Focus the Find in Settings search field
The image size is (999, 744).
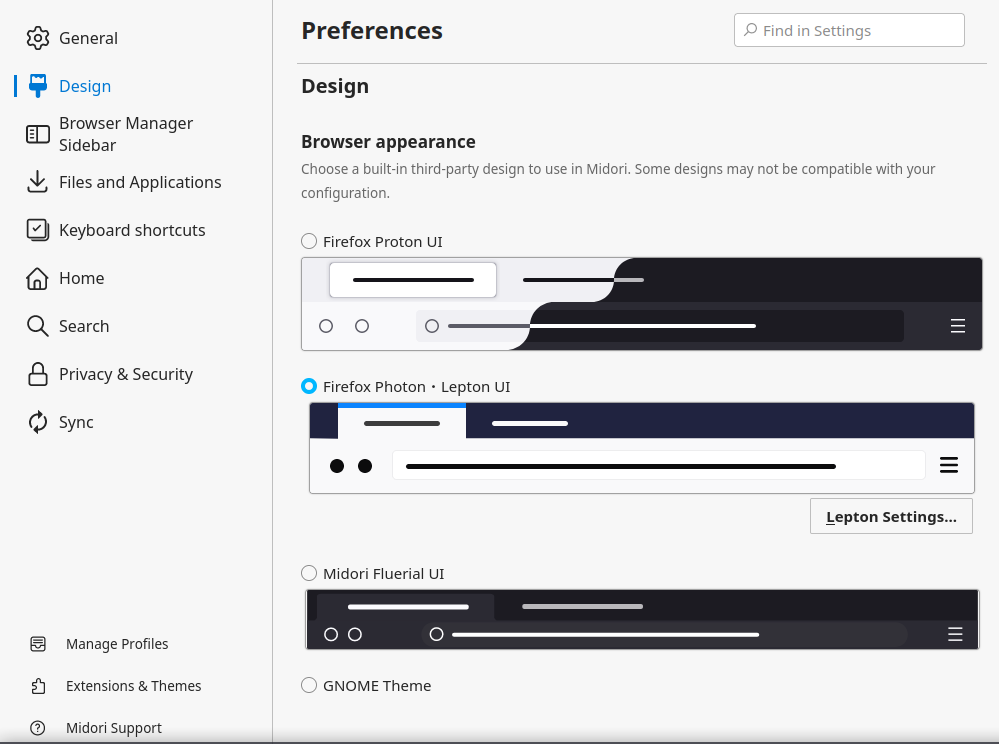(x=849, y=30)
